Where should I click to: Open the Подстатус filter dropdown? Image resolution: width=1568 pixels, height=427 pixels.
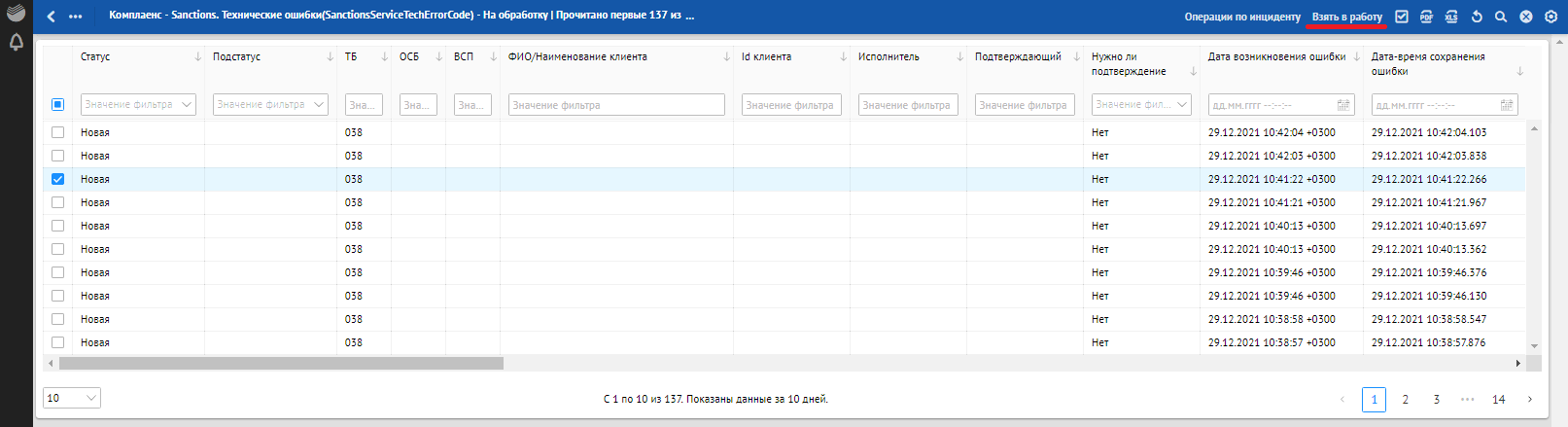click(319, 104)
